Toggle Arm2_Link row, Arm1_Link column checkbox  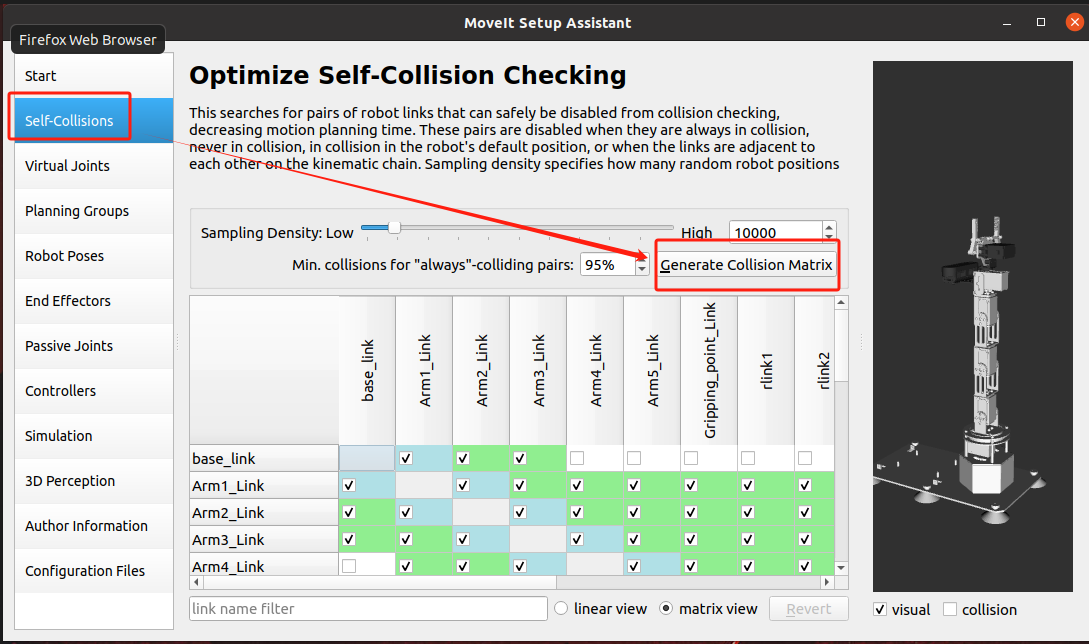point(406,513)
